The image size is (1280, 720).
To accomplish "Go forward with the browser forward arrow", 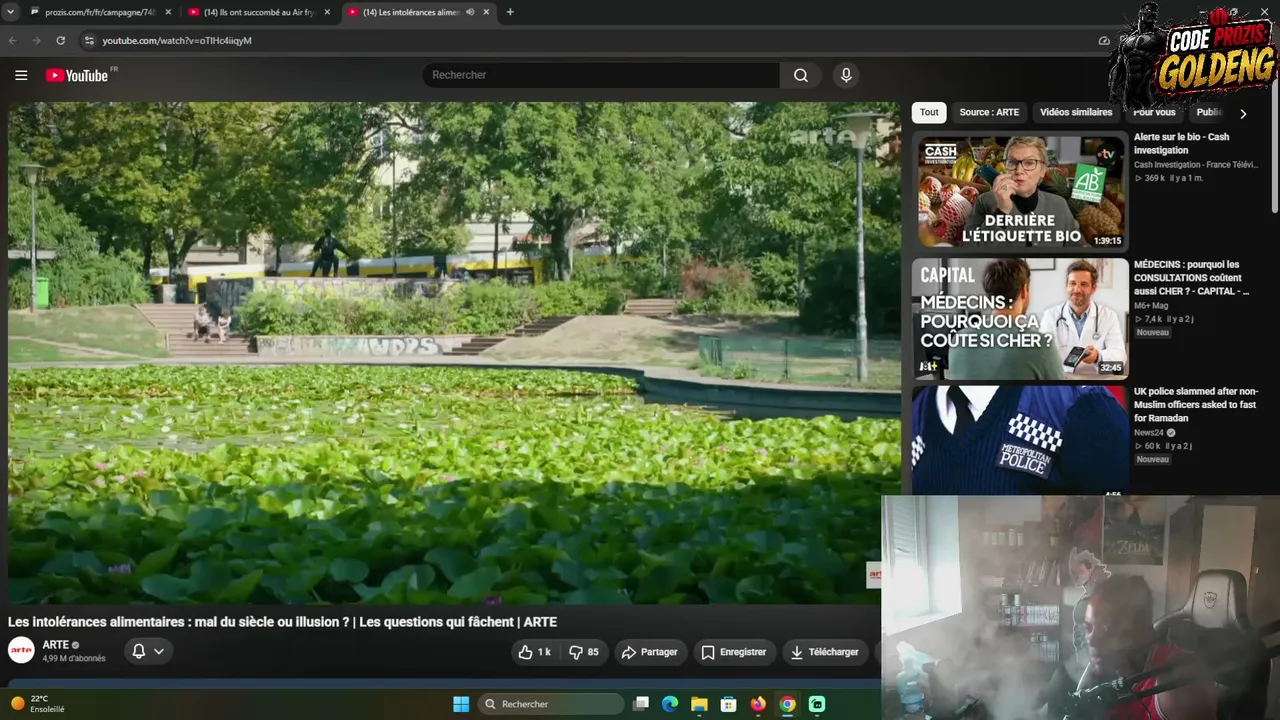I will point(37,41).
